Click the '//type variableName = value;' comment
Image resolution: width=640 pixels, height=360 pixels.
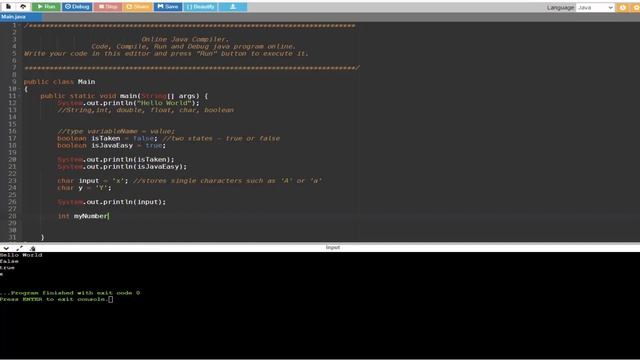coord(116,131)
